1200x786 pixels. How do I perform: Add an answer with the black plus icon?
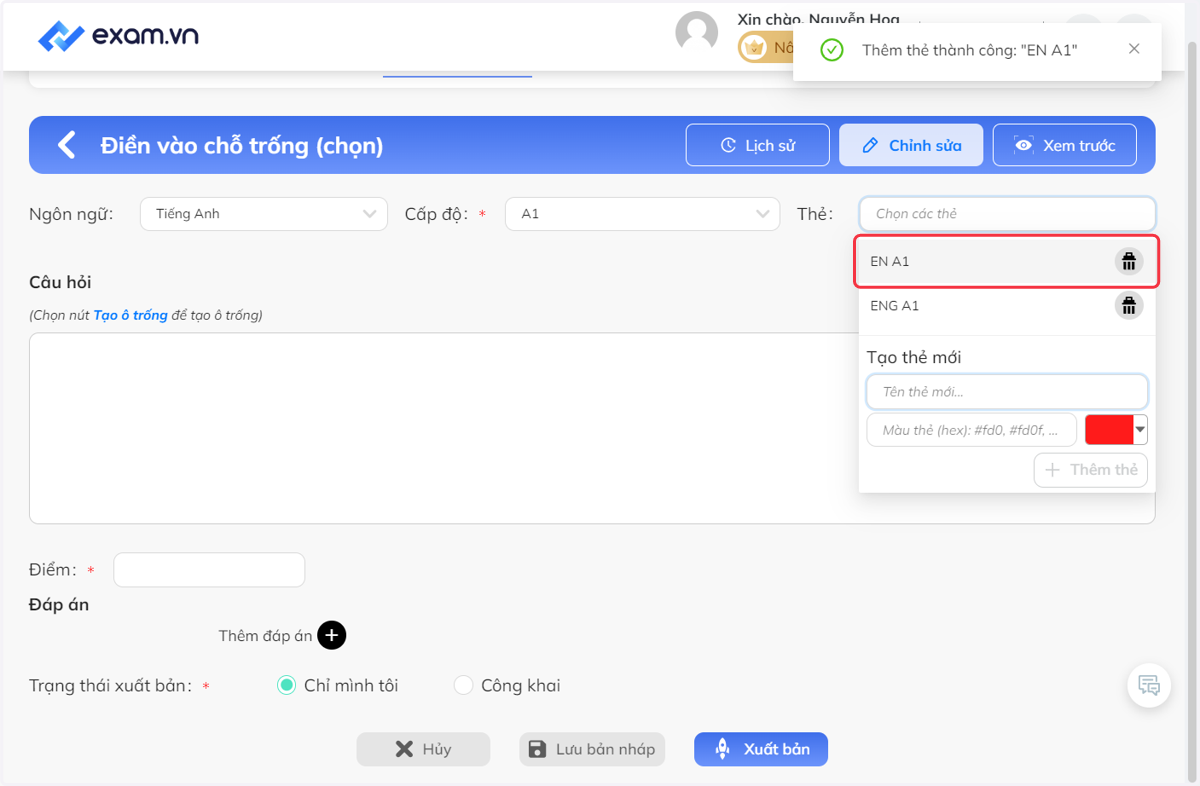point(332,635)
